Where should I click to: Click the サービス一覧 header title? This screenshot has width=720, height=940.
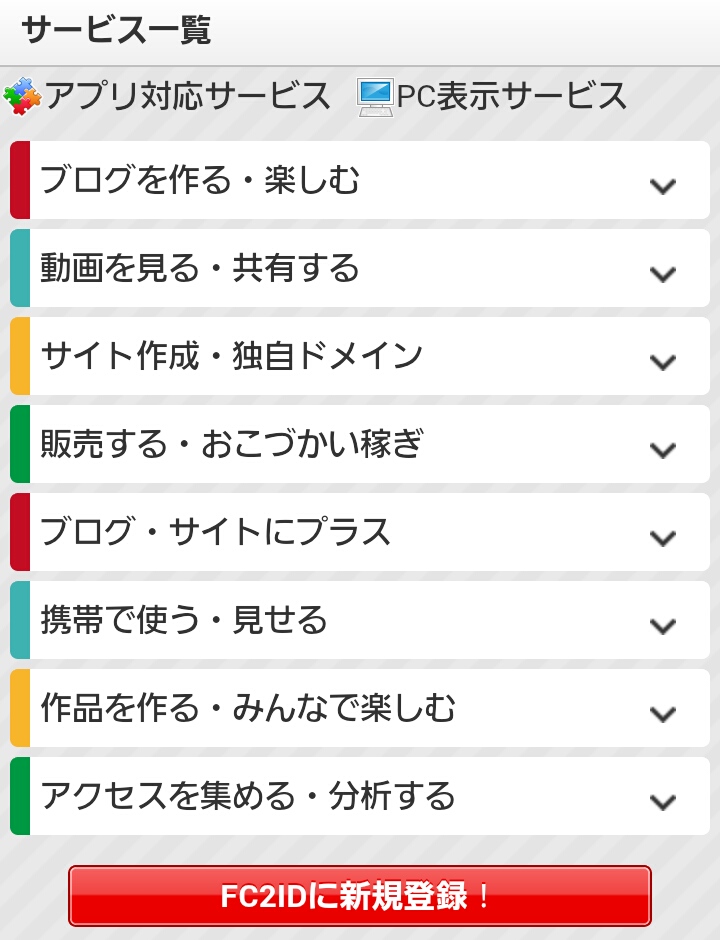pos(116,31)
